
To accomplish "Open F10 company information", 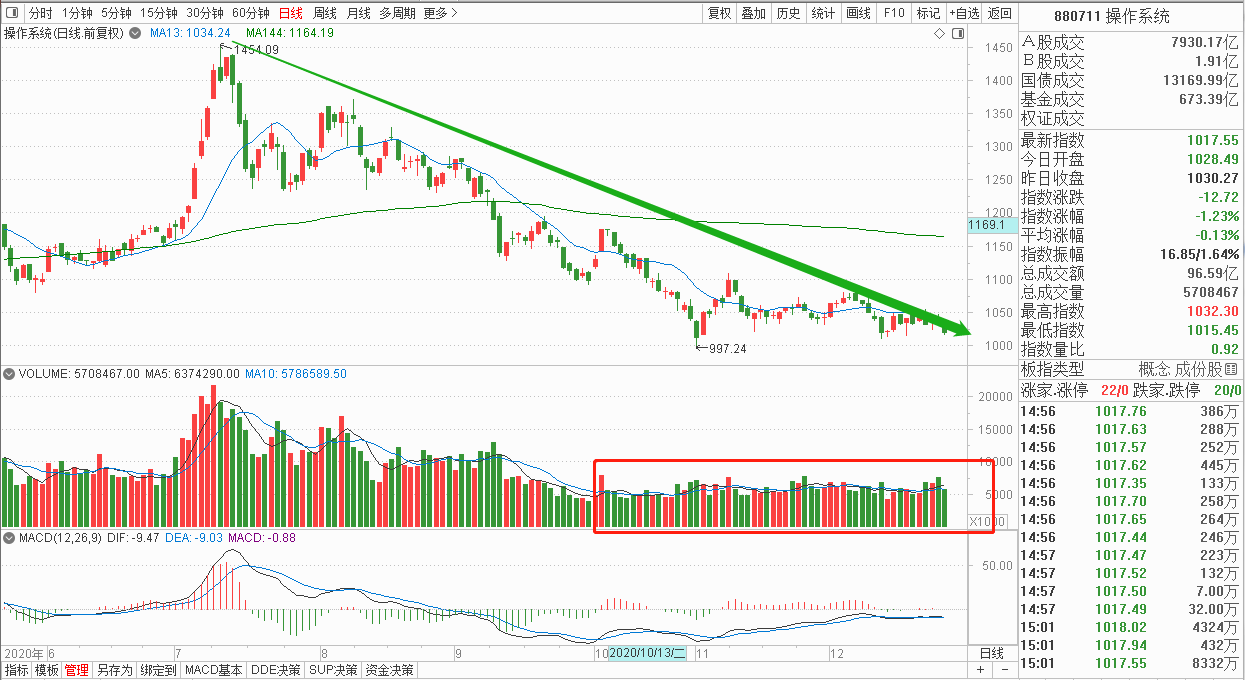I will tap(894, 13).
